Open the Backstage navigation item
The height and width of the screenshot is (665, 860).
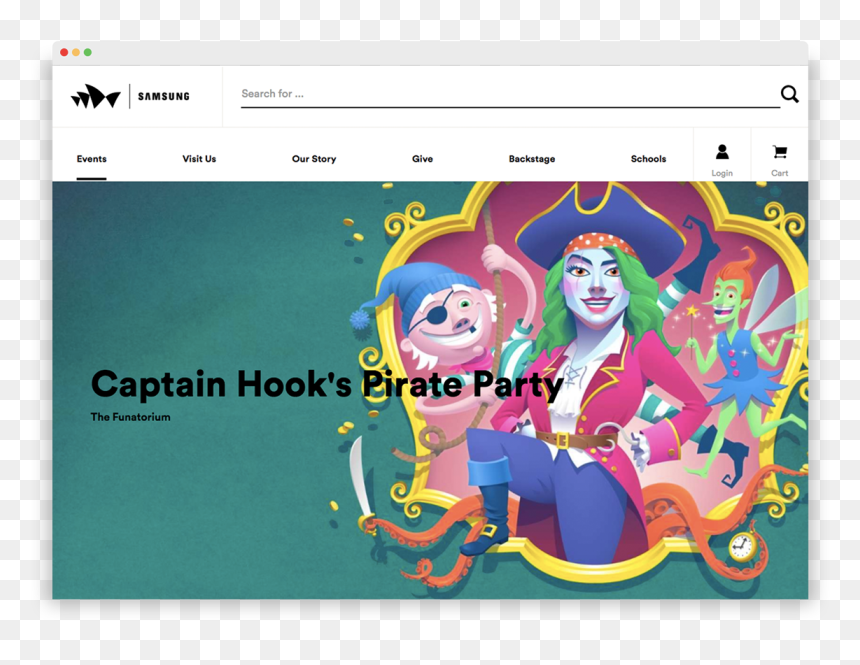(x=531, y=159)
